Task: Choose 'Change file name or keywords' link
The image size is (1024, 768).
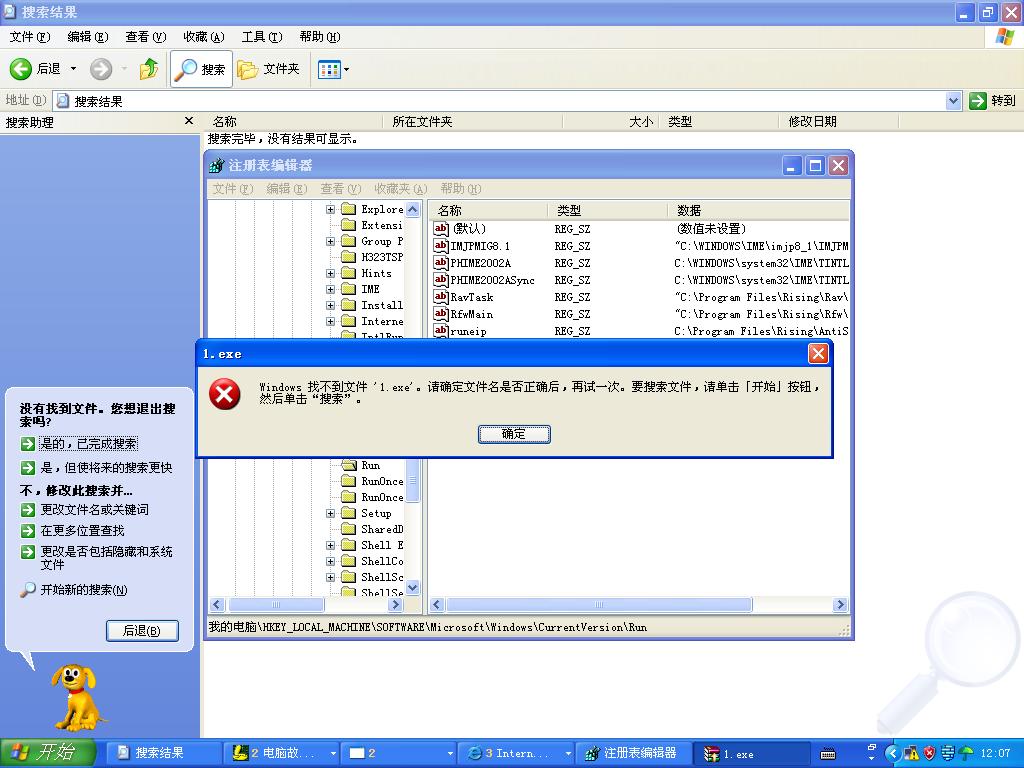Action: (x=94, y=509)
